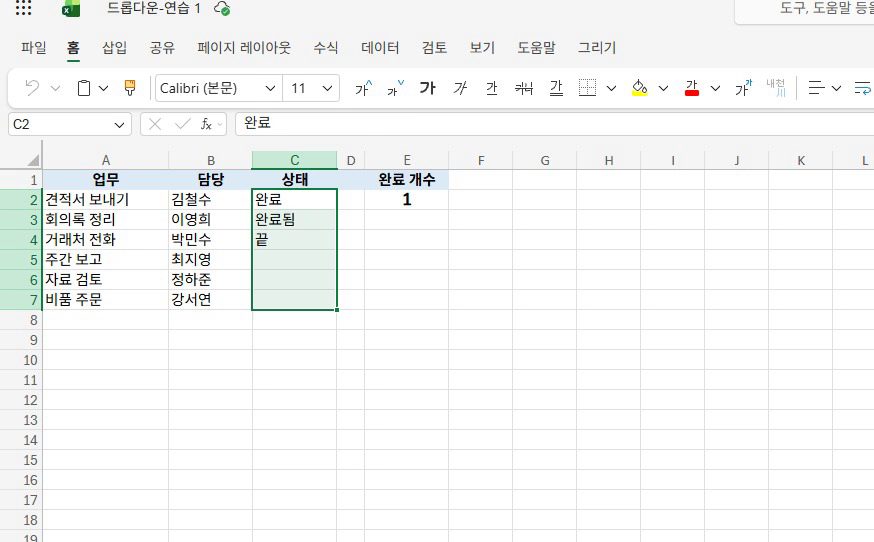Screen dimensions: 874x542
Task: Toggle underline 가 formatting
Action: pyautogui.click(x=492, y=88)
